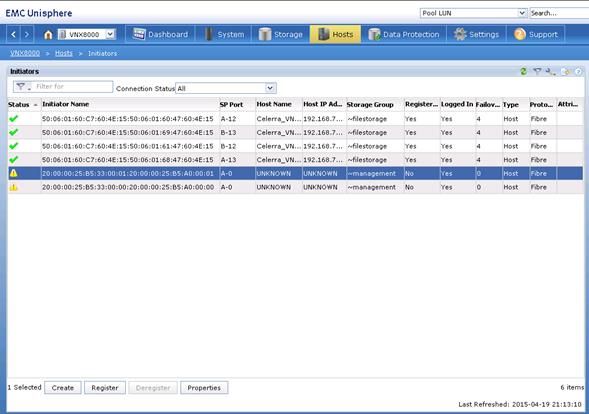
Task: Click the refresh icon in Initiators panel
Action: (523, 71)
